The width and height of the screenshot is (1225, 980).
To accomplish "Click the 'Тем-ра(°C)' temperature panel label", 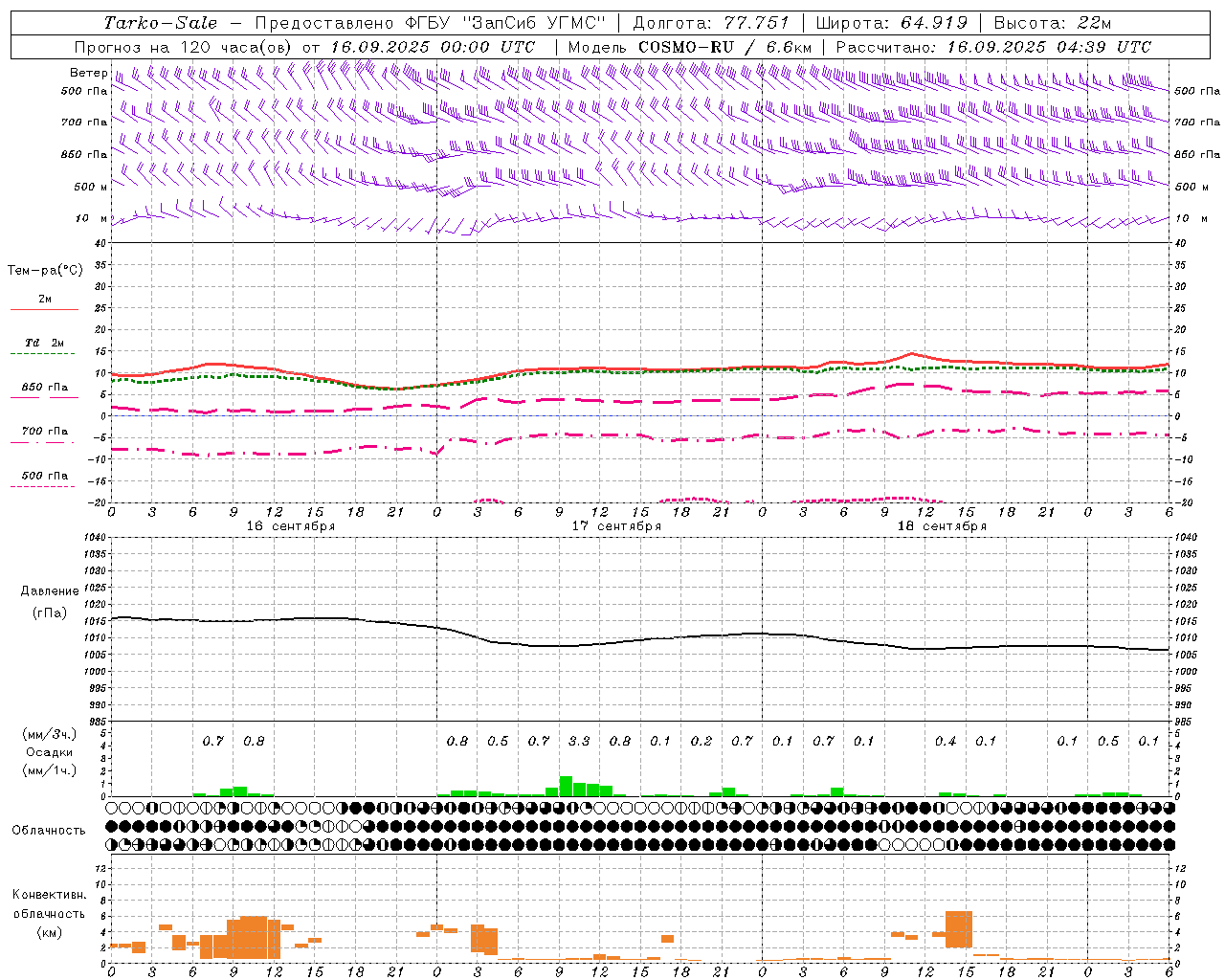I will tap(45, 271).
